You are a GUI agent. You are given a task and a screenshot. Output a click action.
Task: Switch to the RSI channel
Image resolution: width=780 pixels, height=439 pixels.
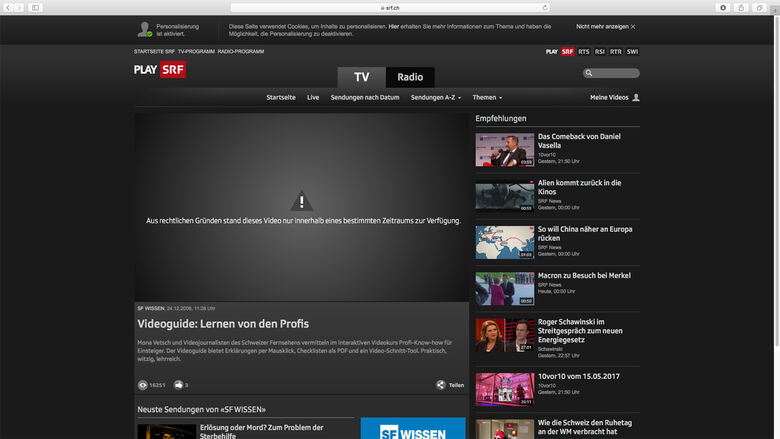click(600, 52)
